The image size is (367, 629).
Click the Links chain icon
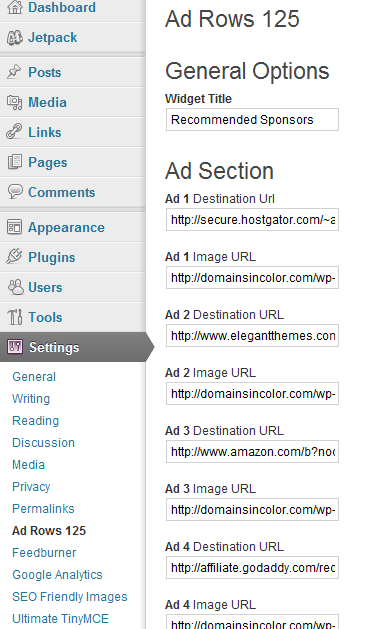point(14,132)
